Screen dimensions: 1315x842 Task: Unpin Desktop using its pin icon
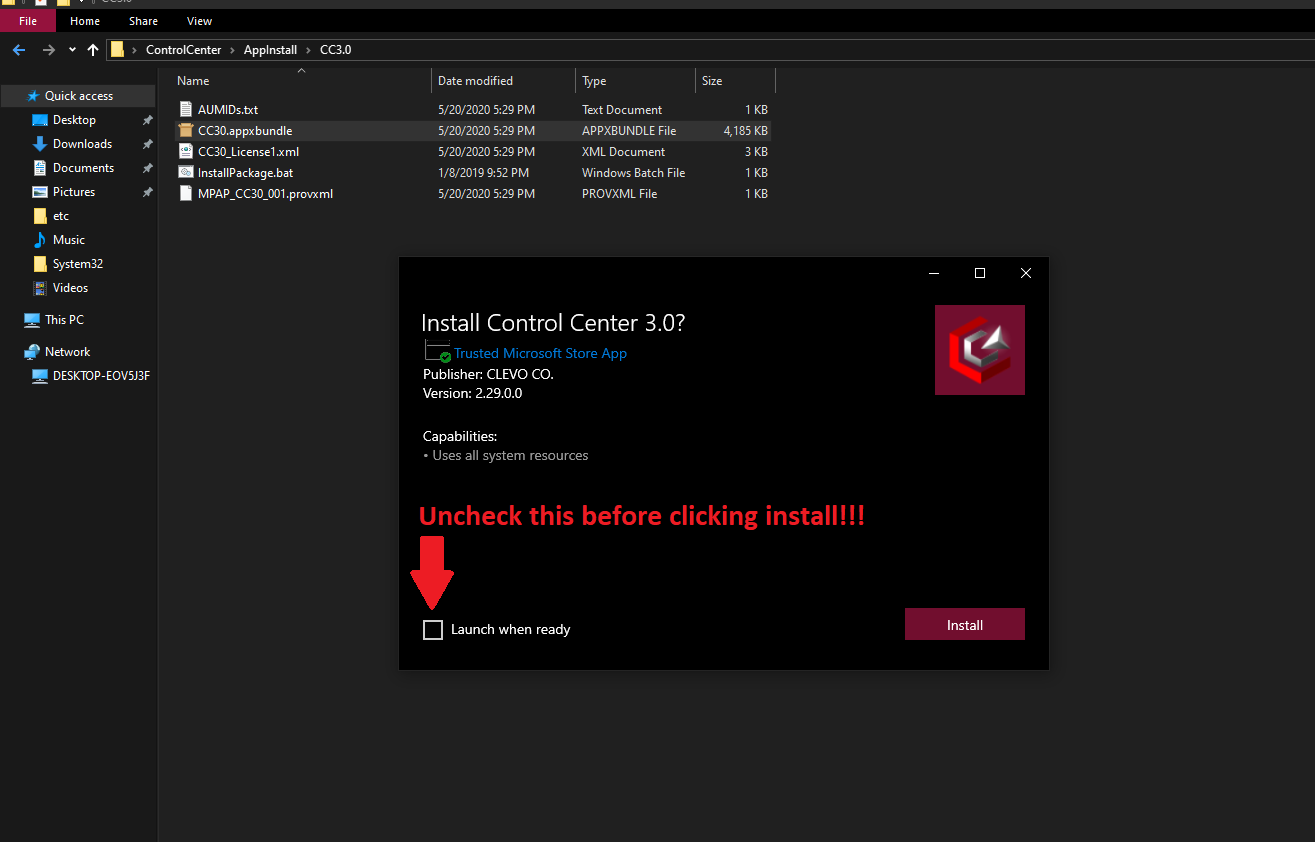point(147,120)
